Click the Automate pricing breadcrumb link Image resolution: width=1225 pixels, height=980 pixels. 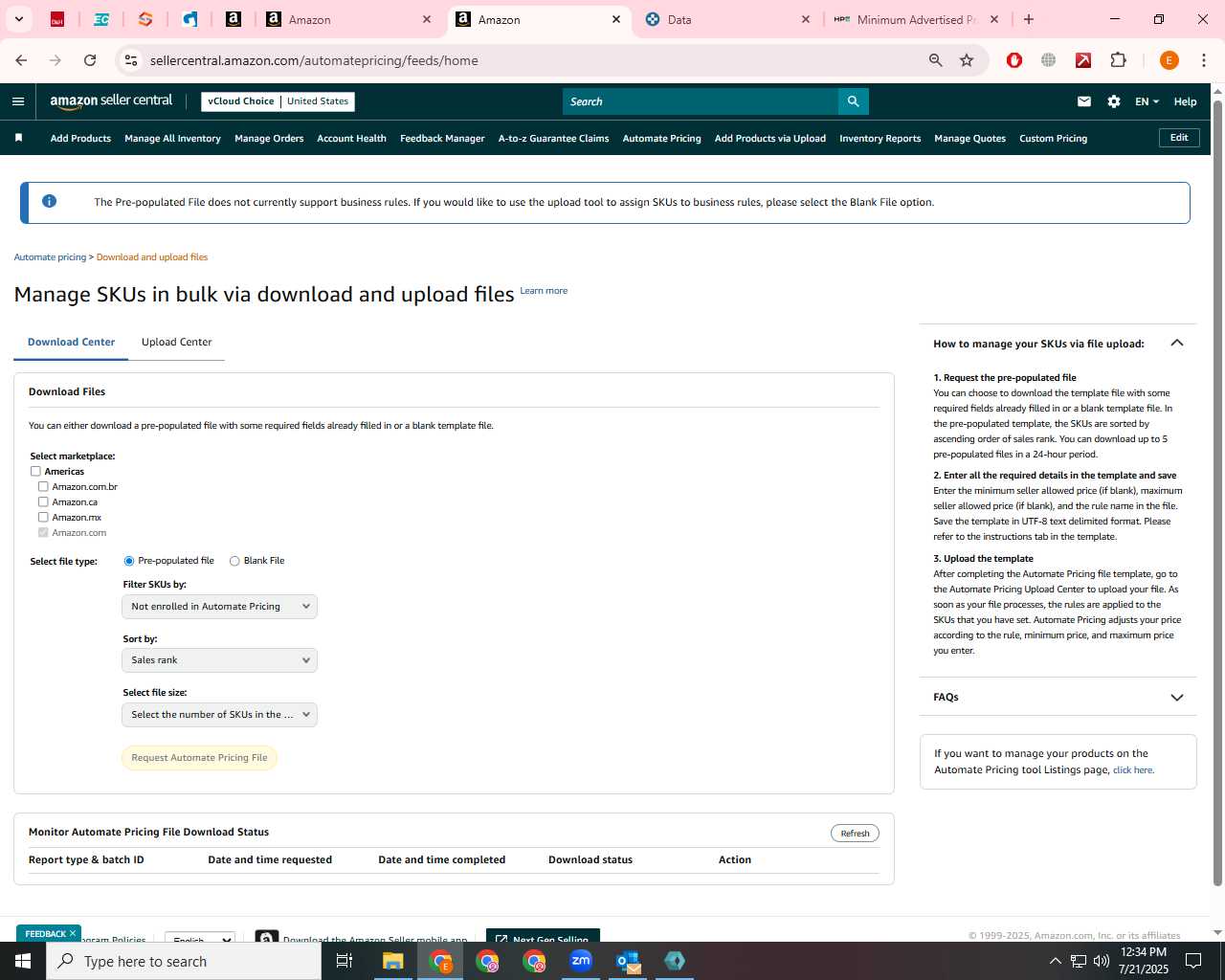point(50,257)
